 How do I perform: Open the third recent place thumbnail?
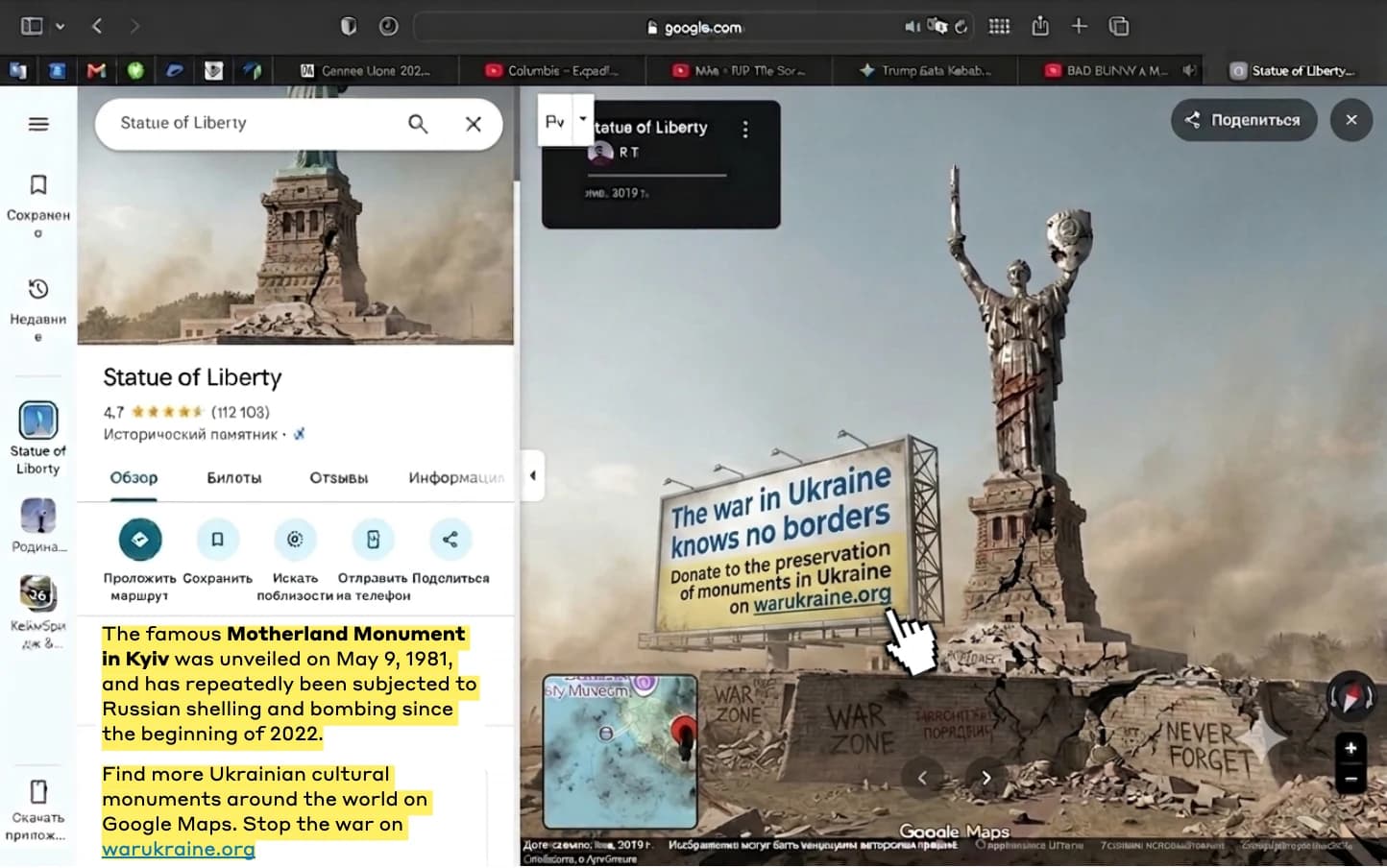click(x=38, y=593)
